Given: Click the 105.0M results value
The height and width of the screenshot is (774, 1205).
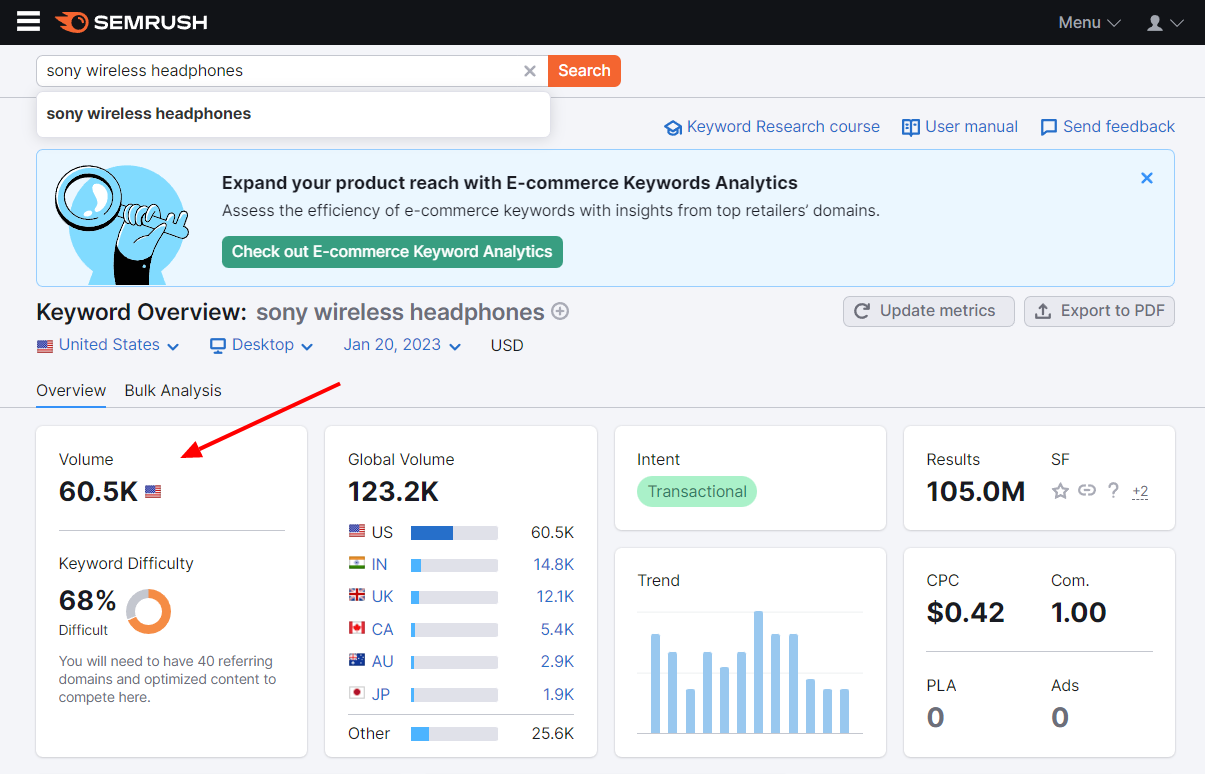Looking at the screenshot, I should 976,492.
